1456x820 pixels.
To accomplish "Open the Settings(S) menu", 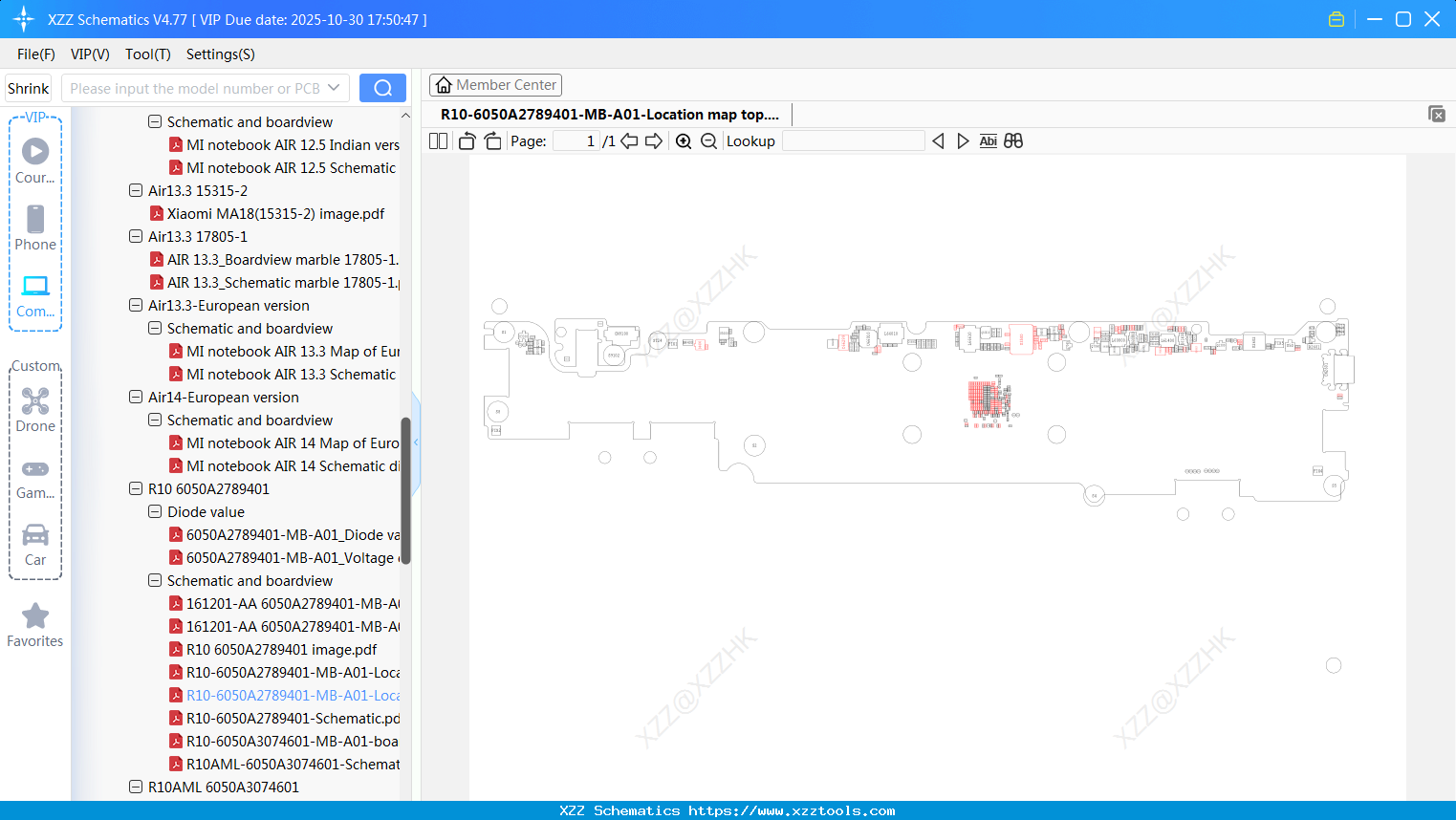I will tap(221, 54).
